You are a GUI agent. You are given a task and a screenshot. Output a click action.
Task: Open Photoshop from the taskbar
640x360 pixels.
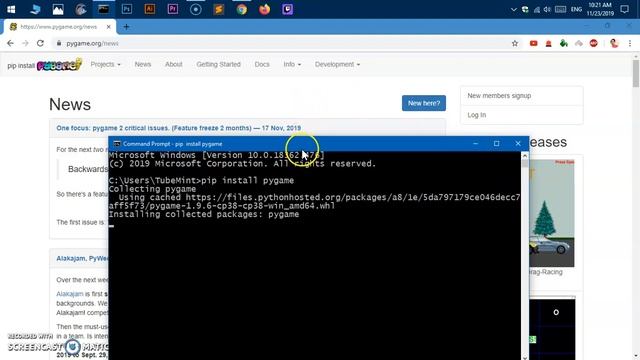(127, 9)
